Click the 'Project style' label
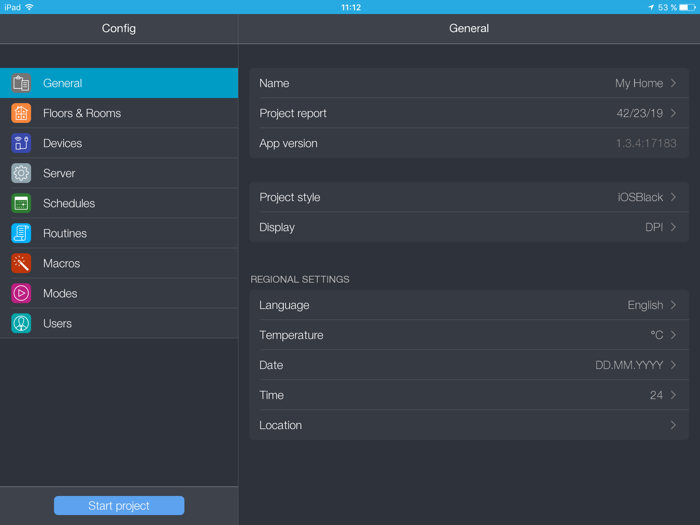700x525 pixels. [x=290, y=197]
